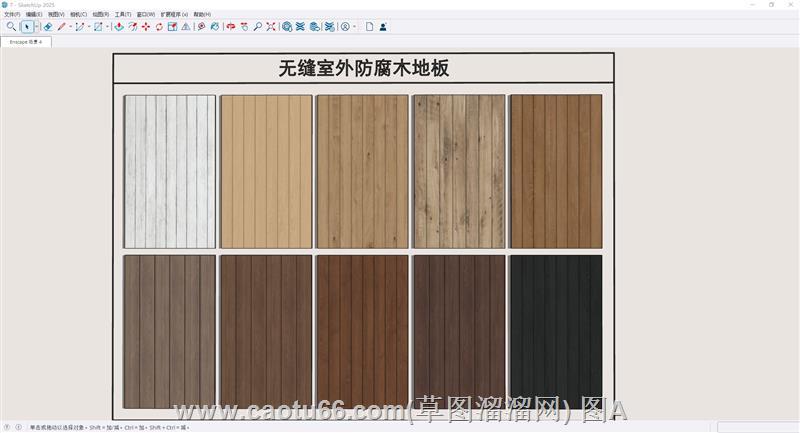This screenshot has height=433, width=800.
Task: Open the 文件(F) menu
Action: [x=12, y=14]
